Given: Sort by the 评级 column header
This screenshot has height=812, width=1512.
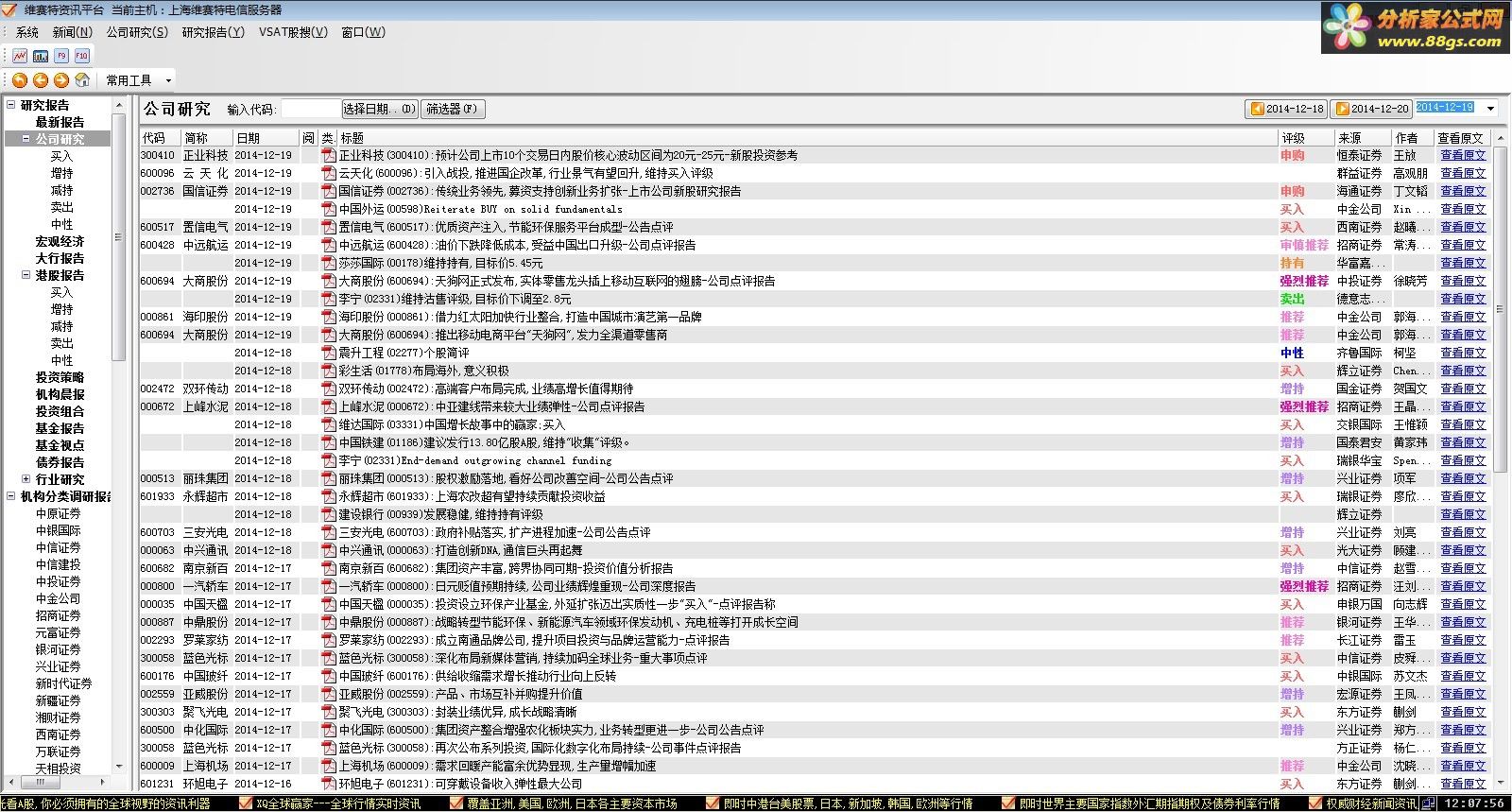Looking at the screenshot, I should (x=1305, y=138).
